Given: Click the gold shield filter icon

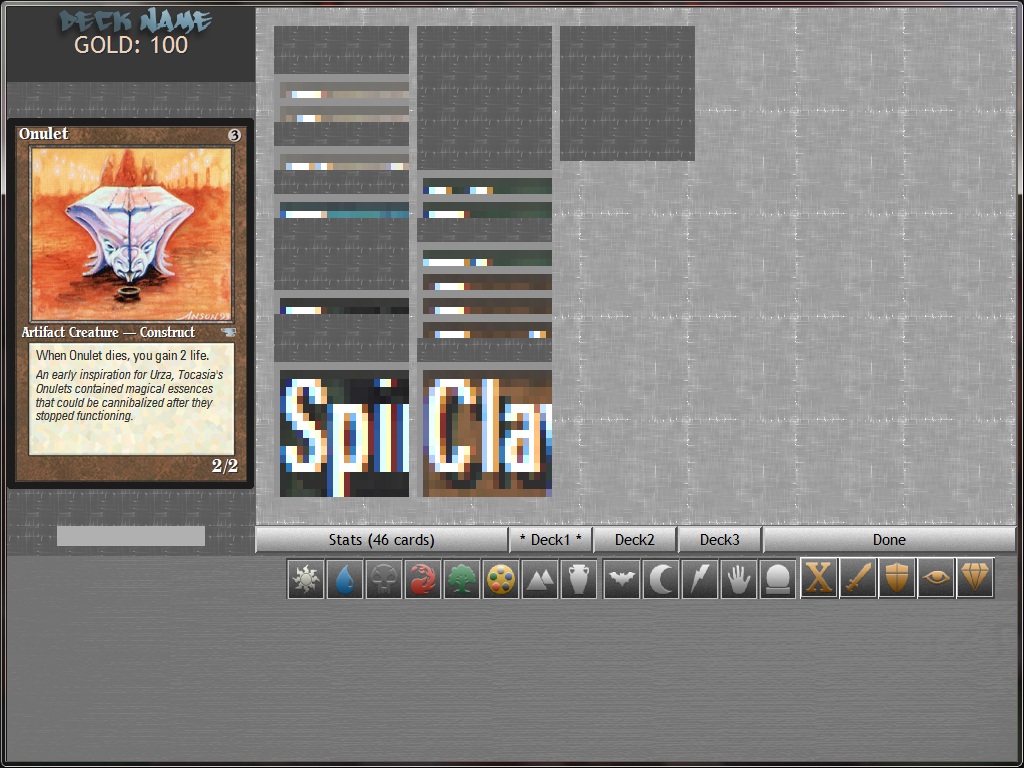Looking at the screenshot, I should (x=897, y=579).
